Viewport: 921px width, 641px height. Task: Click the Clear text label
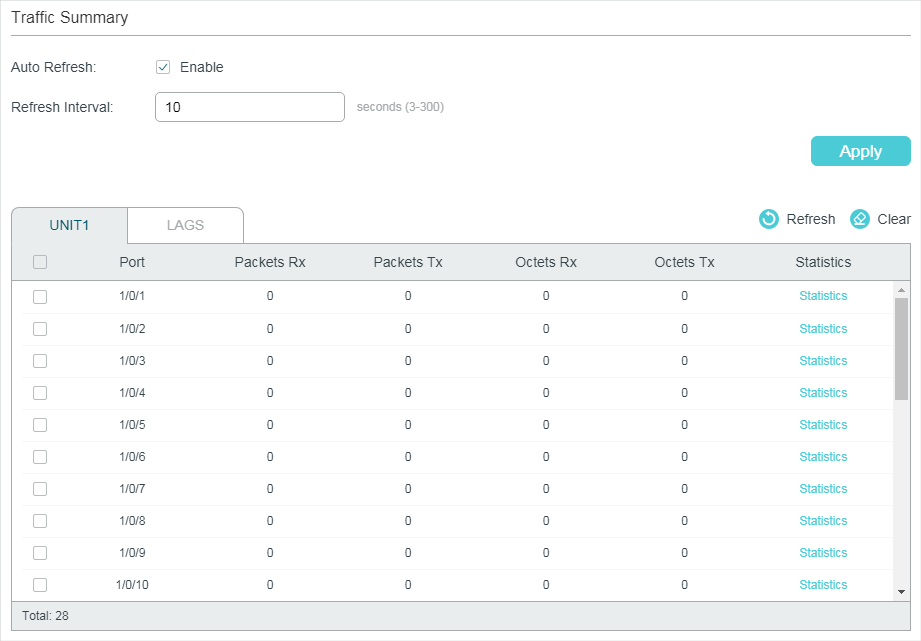click(x=894, y=219)
